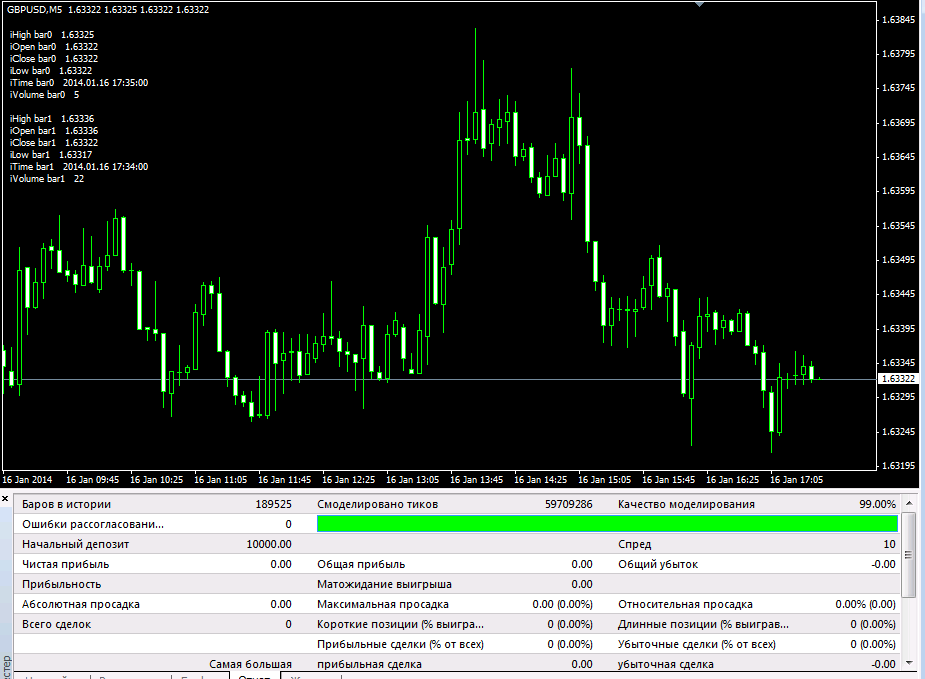Select 'Всего сделок' label

tap(56, 625)
